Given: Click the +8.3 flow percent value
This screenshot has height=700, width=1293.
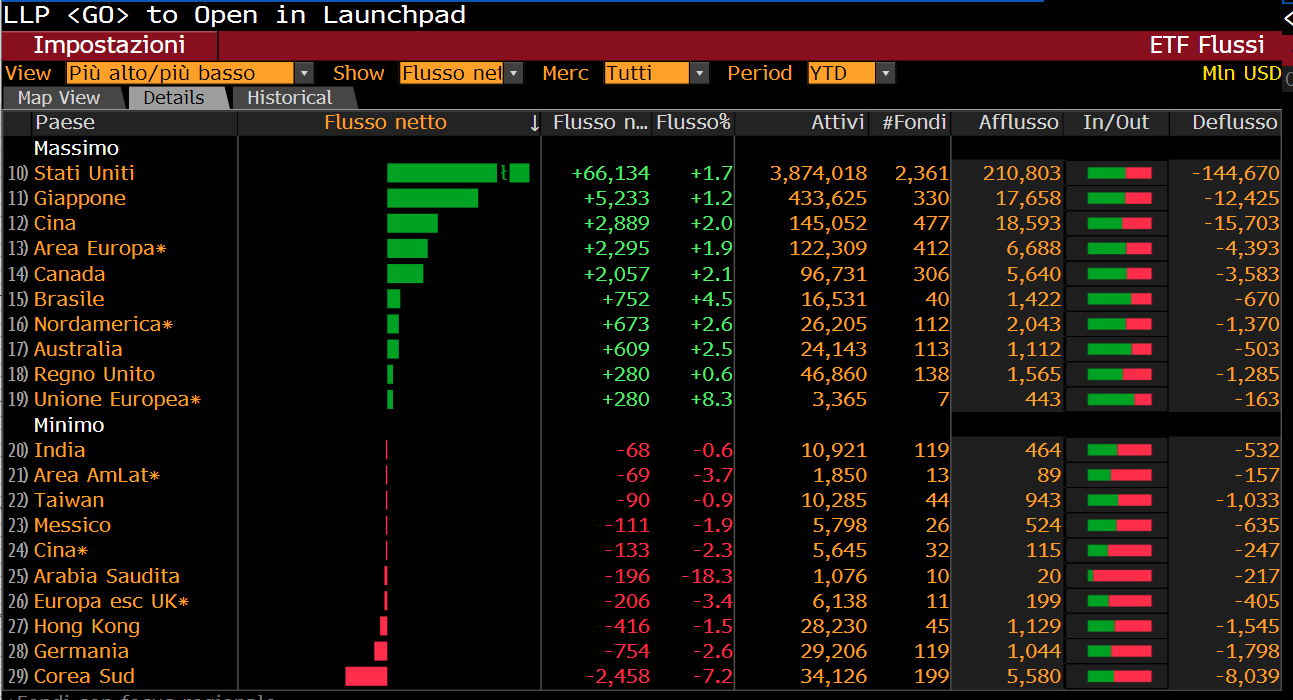Looking at the screenshot, I should click(x=711, y=399).
